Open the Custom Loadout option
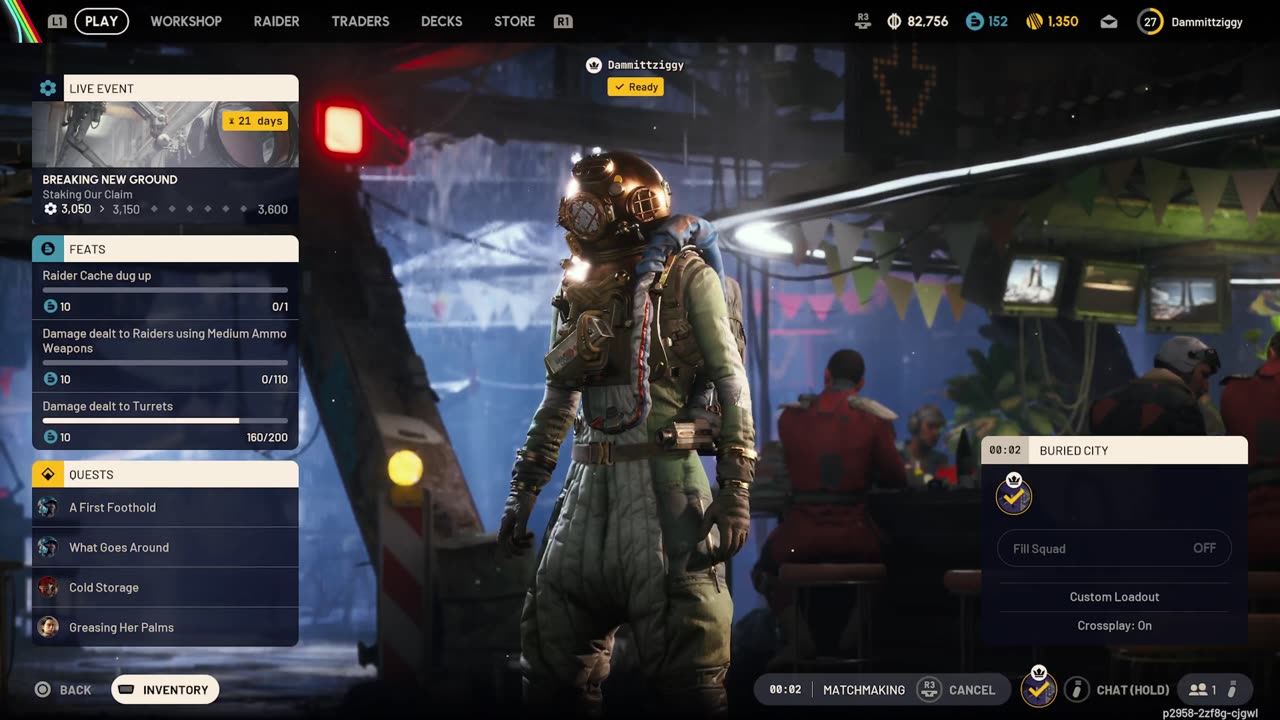This screenshot has width=1280, height=720. pyautogui.click(x=1114, y=597)
